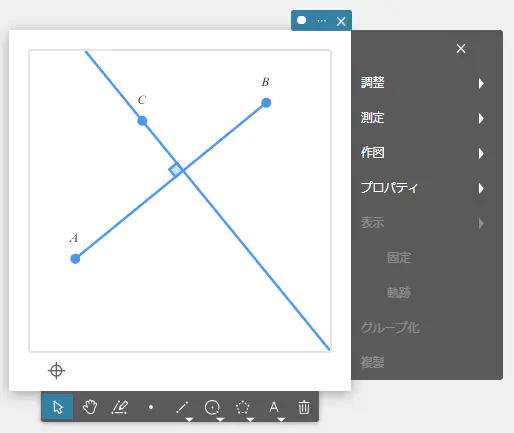
Task: Select the point tool
Action: [151, 407]
